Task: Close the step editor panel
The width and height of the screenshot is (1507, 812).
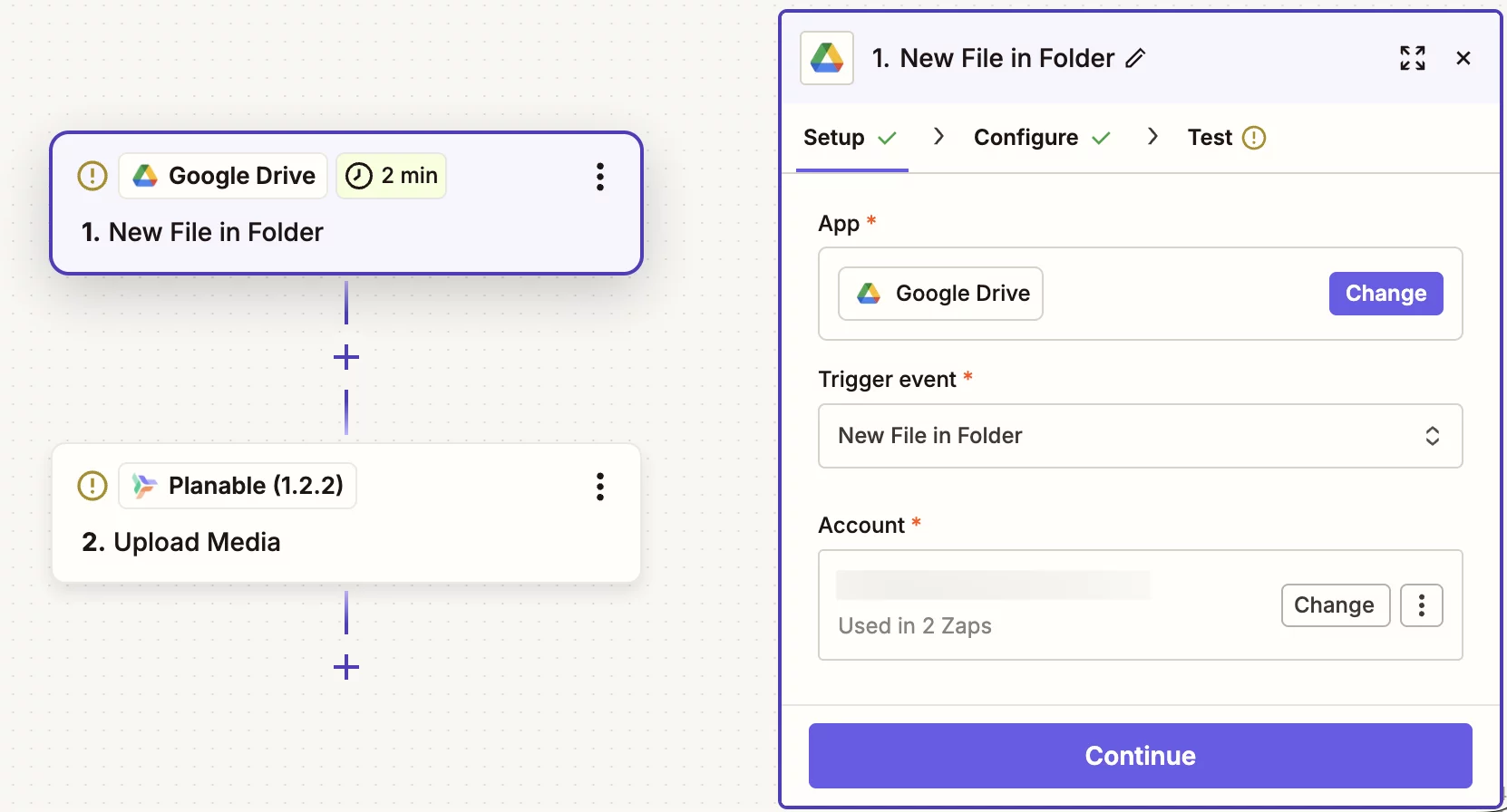Action: click(x=1463, y=58)
